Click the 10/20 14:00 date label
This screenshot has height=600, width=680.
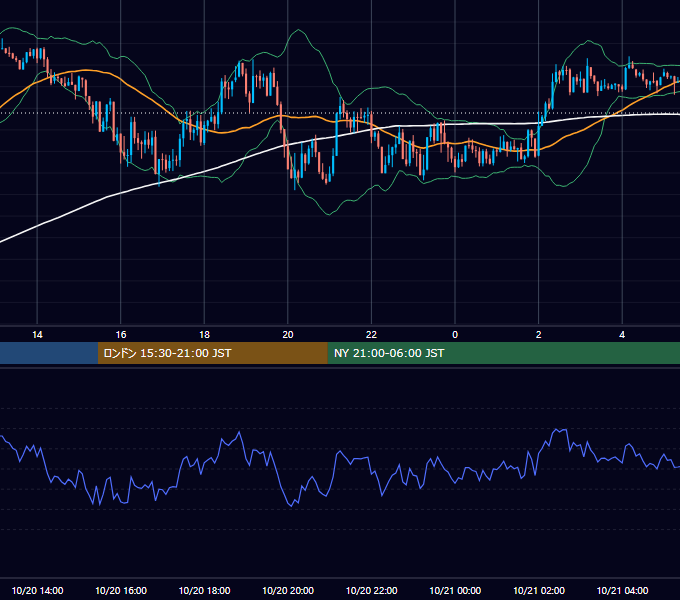click(x=37, y=590)
